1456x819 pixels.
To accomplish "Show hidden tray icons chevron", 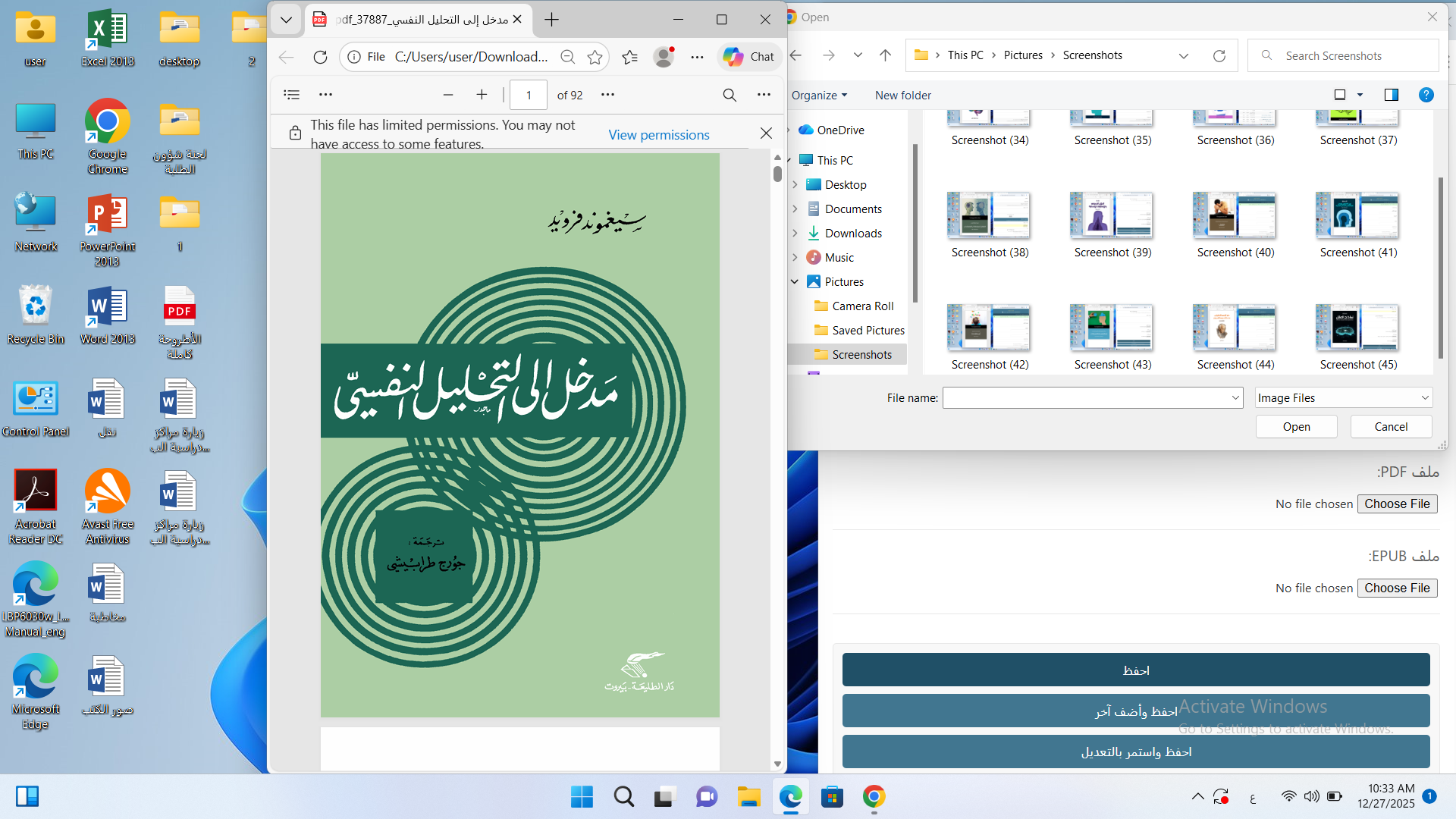I will (x=1197, y=797).
